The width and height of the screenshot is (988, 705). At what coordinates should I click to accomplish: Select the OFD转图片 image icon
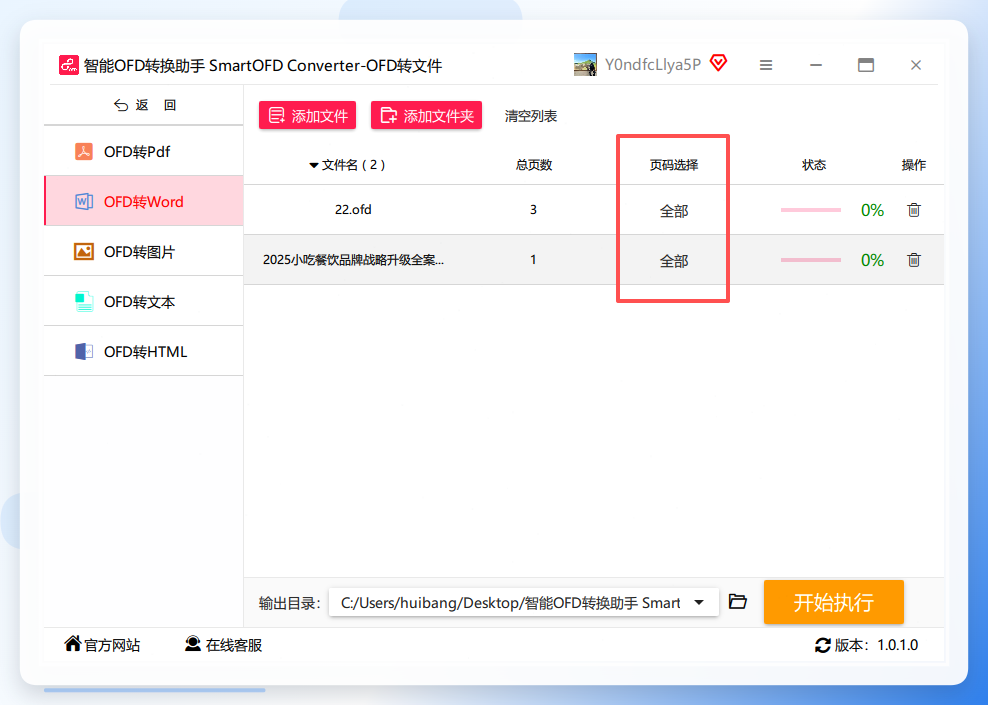click(x=84, y=251)
